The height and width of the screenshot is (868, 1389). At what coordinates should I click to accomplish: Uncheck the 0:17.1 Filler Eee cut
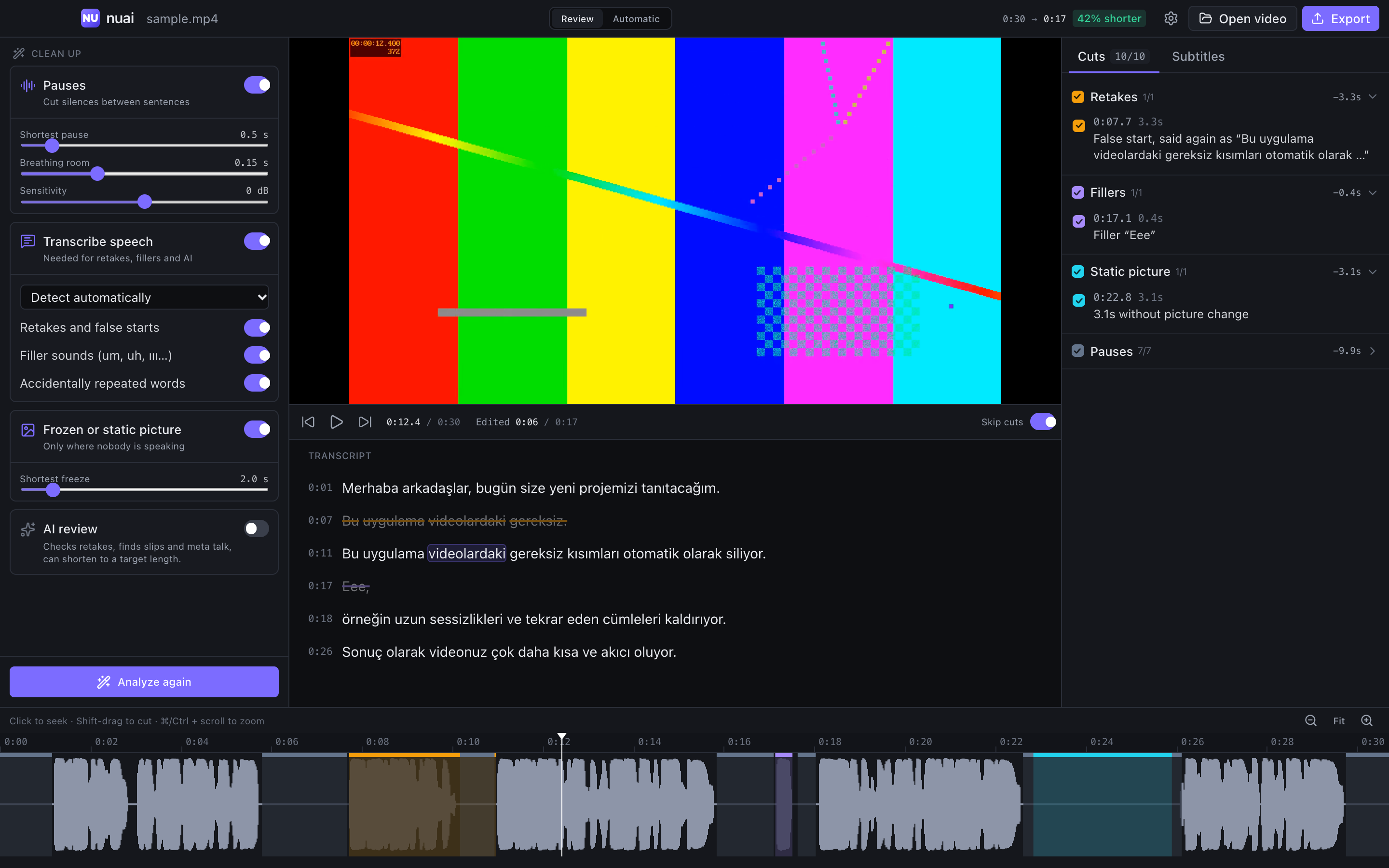click(1079, 222)
